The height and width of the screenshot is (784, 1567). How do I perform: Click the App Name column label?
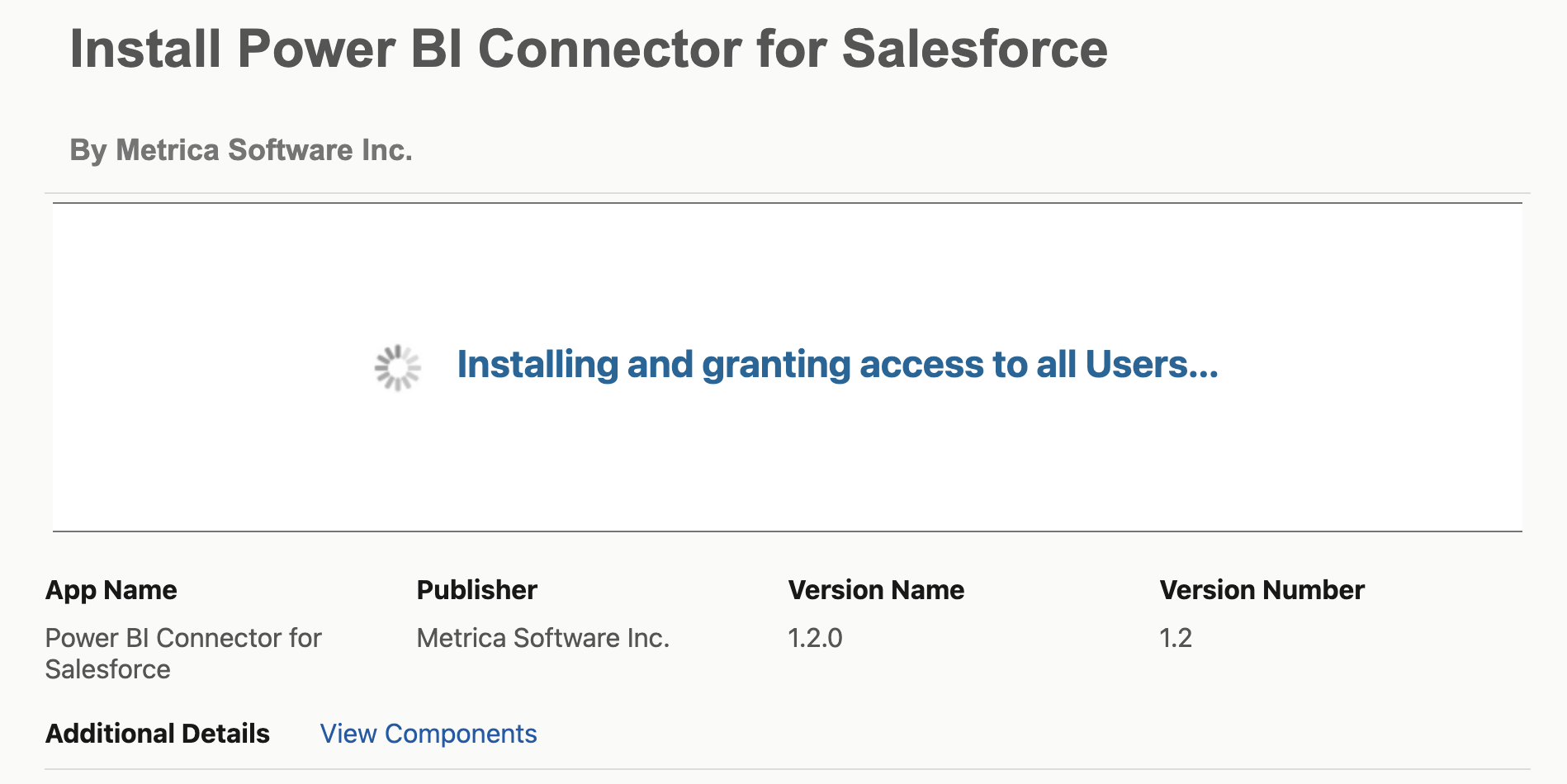click(111, 590)
